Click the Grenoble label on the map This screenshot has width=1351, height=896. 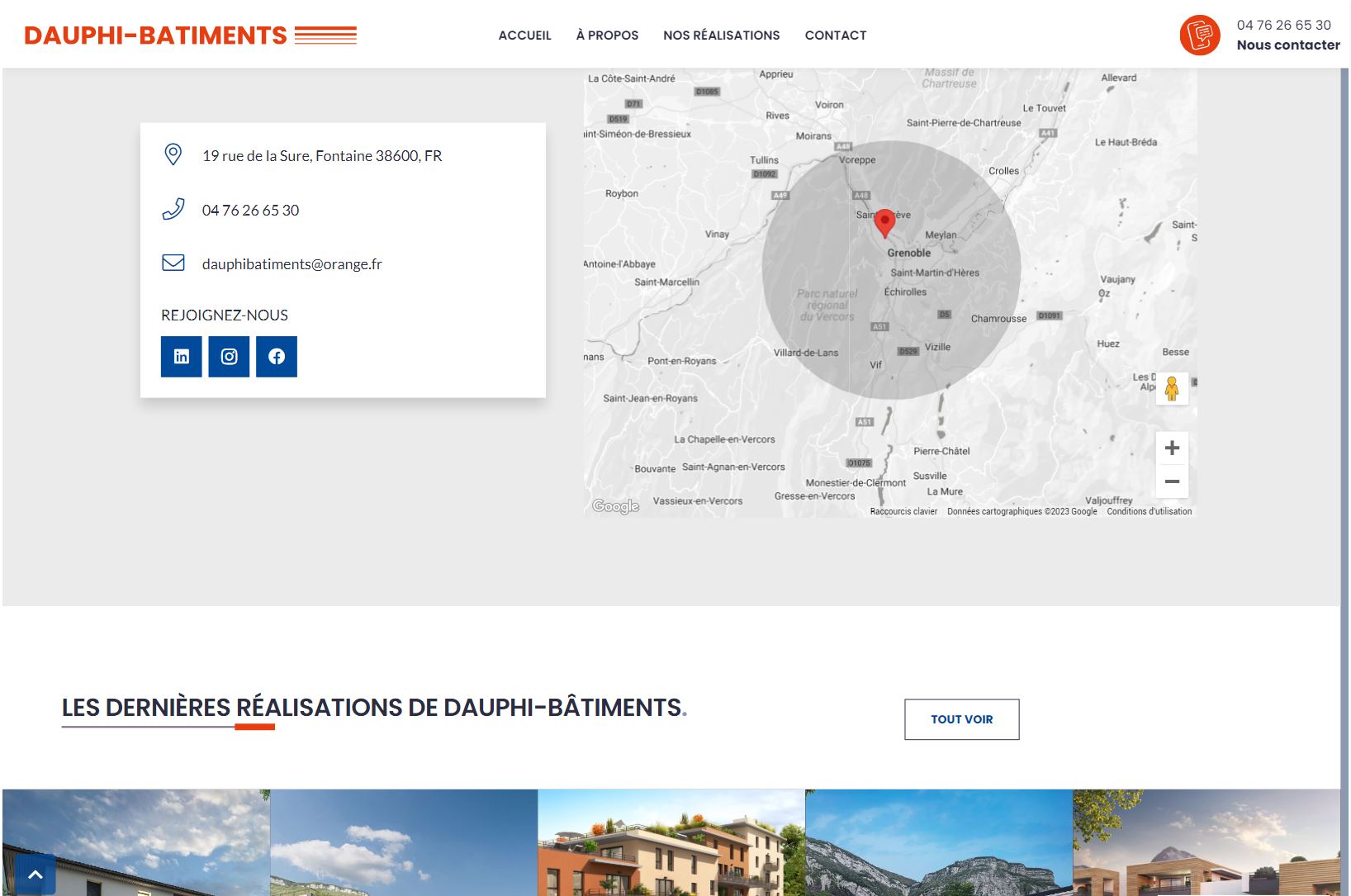pyautogui.click(x=908, y=254)
